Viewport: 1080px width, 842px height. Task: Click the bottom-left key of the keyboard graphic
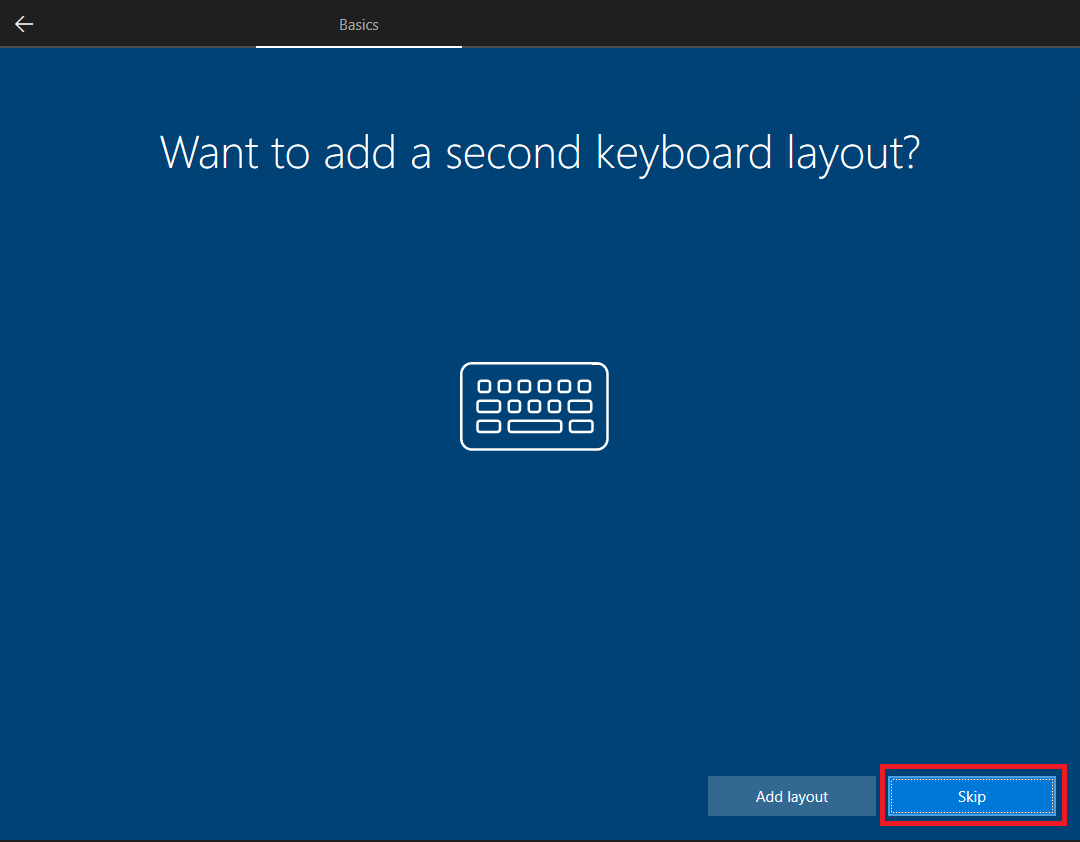tap(488, 427)
